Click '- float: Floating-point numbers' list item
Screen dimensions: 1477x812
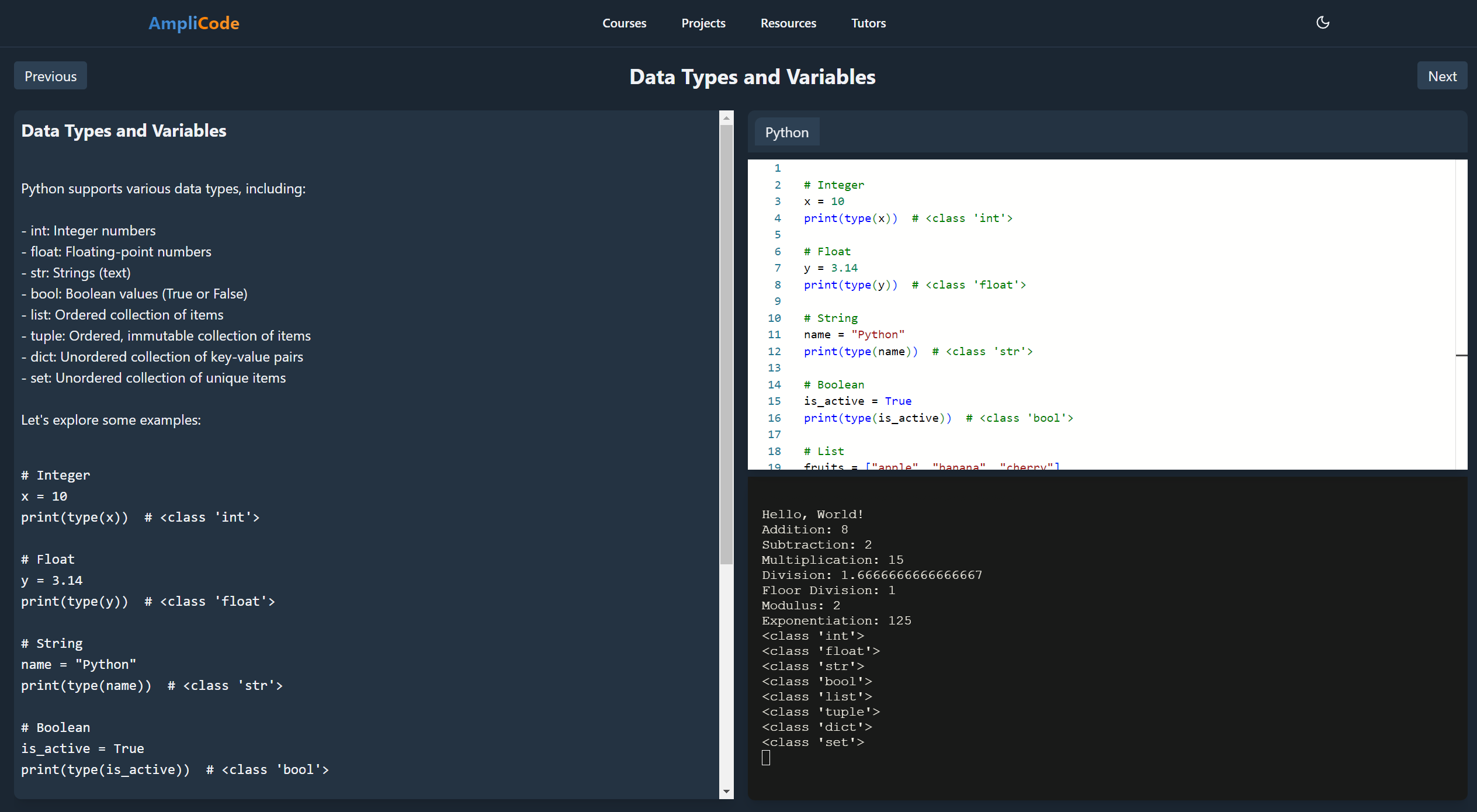pyautogui.click(x=116, y=252)
